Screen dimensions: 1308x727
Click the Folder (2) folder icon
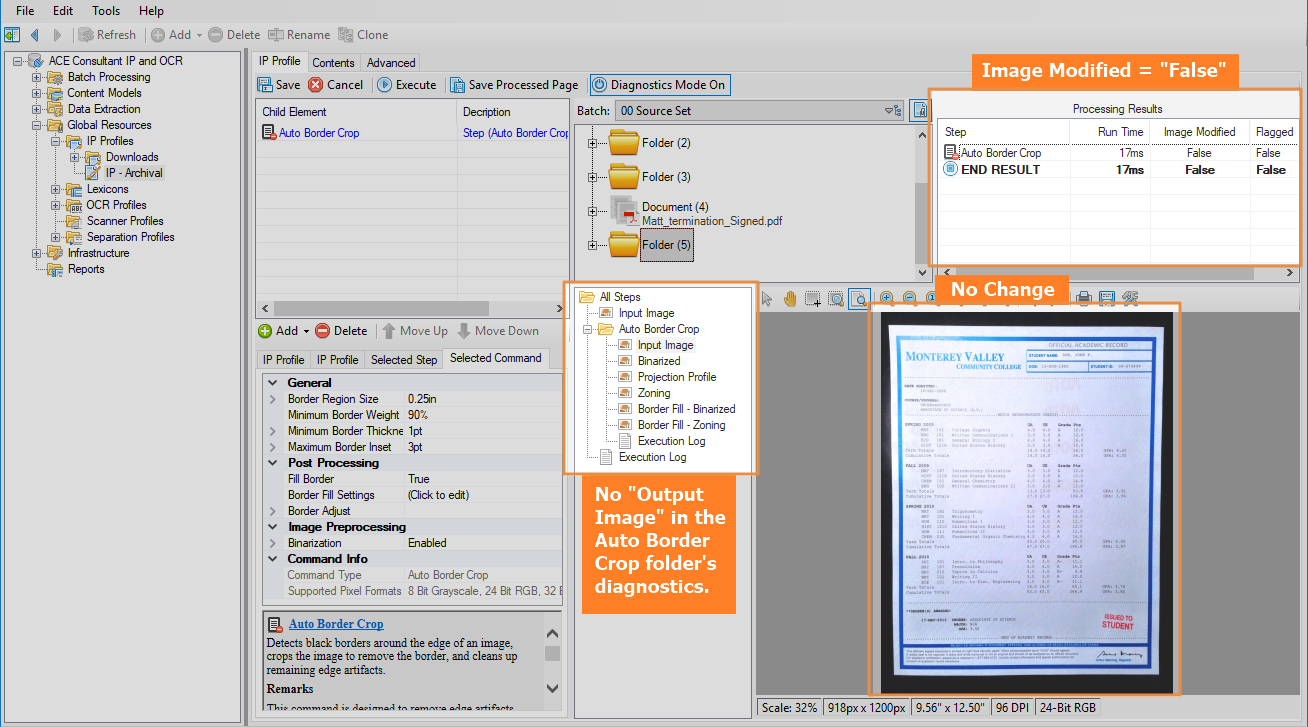[x=624, y=143]
